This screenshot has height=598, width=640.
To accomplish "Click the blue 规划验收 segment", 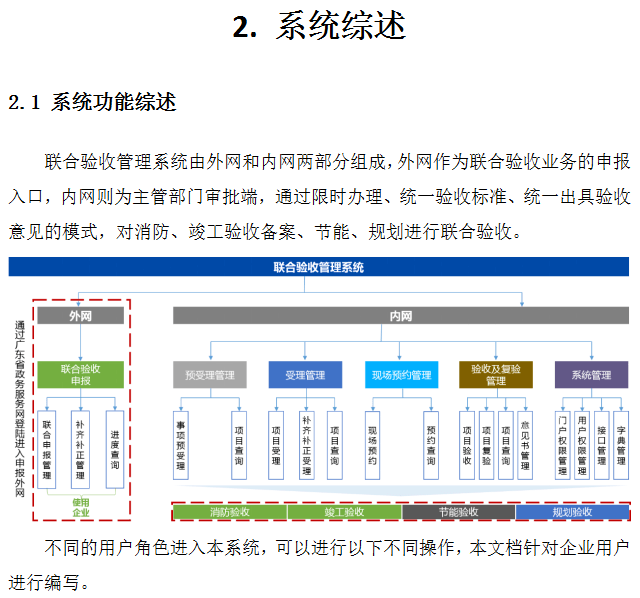I will 572,512.
